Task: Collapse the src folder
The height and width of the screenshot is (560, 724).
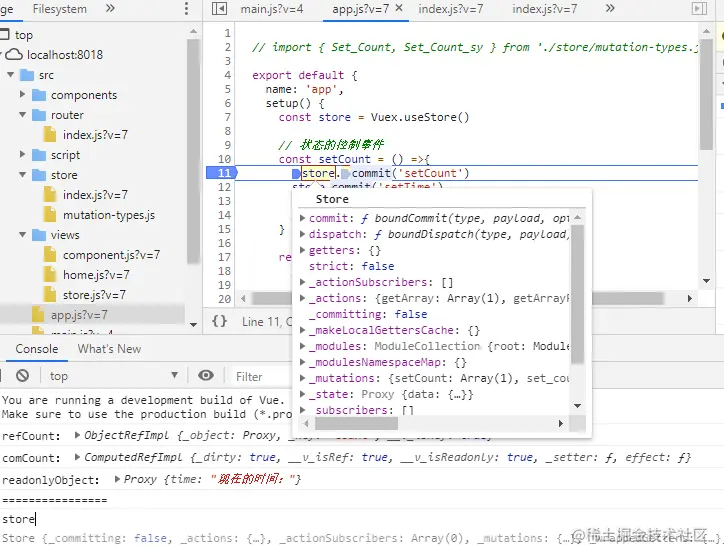Action: 11,74
